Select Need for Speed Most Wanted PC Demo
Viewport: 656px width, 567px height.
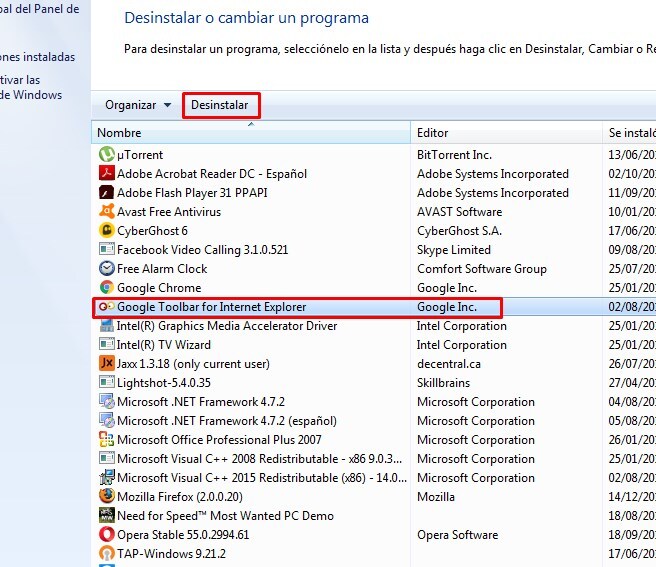225,516
